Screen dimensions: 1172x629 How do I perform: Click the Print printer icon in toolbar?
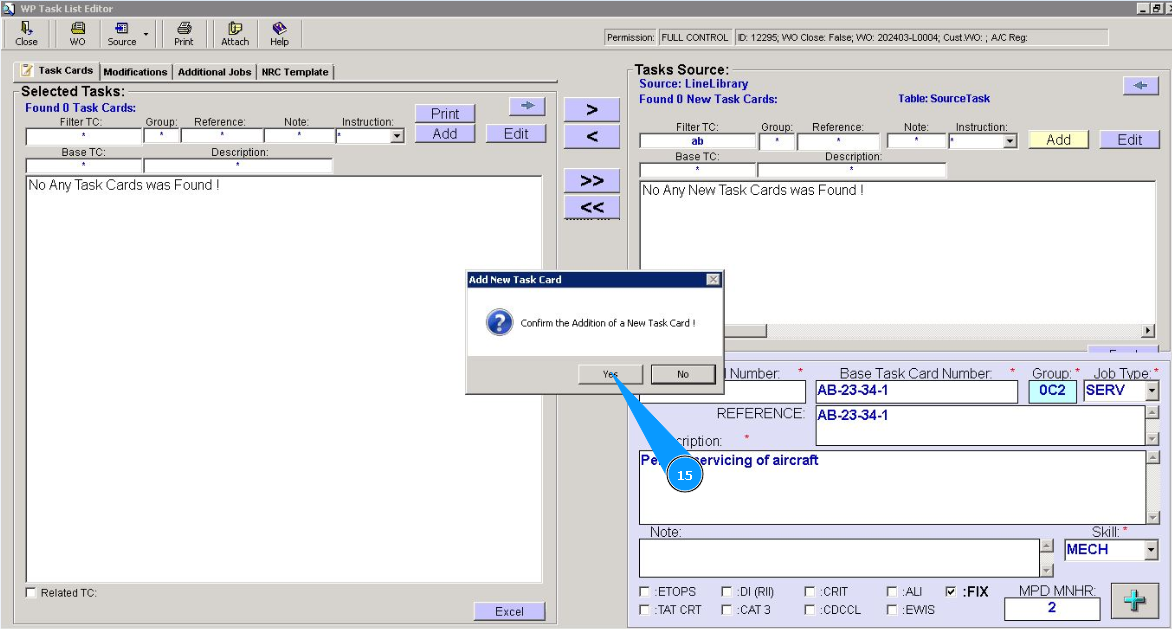click(x=184, y=33)
